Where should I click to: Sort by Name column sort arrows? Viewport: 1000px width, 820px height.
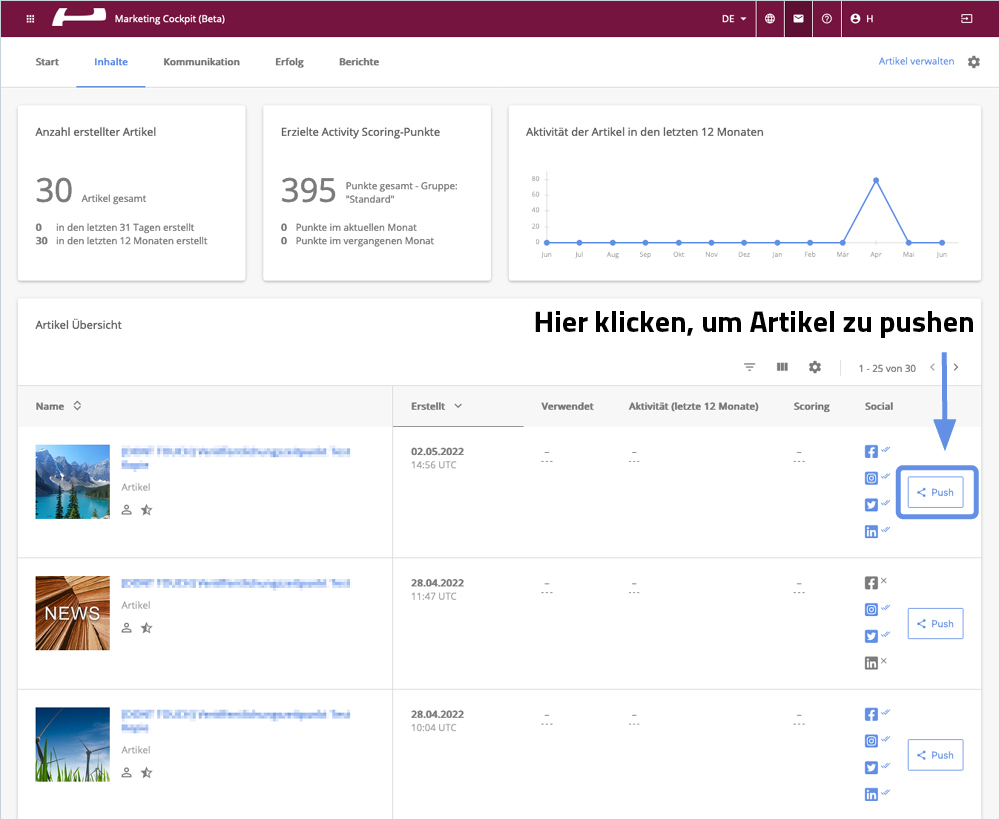click(77, 406)
